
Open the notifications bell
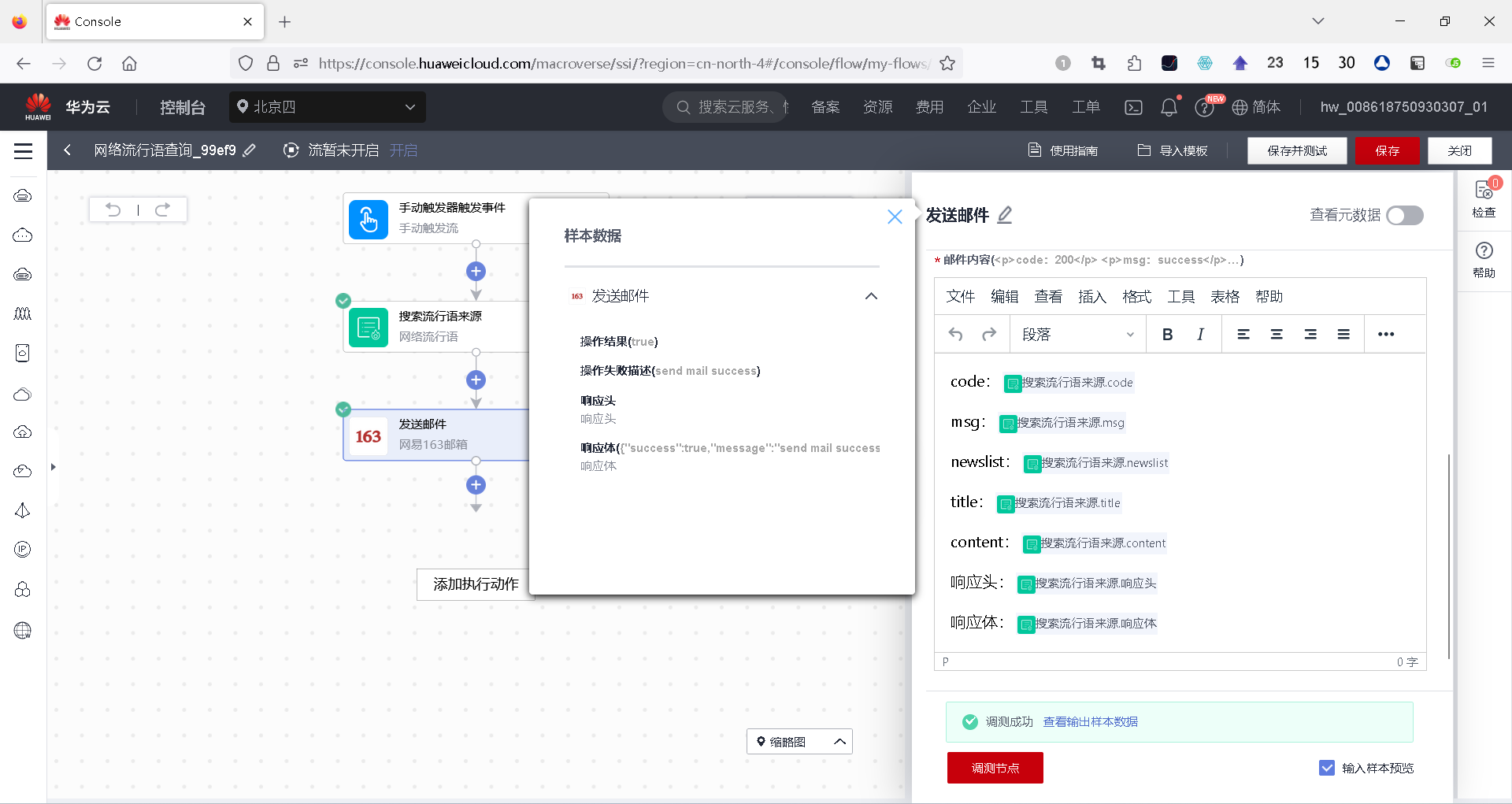click(x=1169, y=107)
